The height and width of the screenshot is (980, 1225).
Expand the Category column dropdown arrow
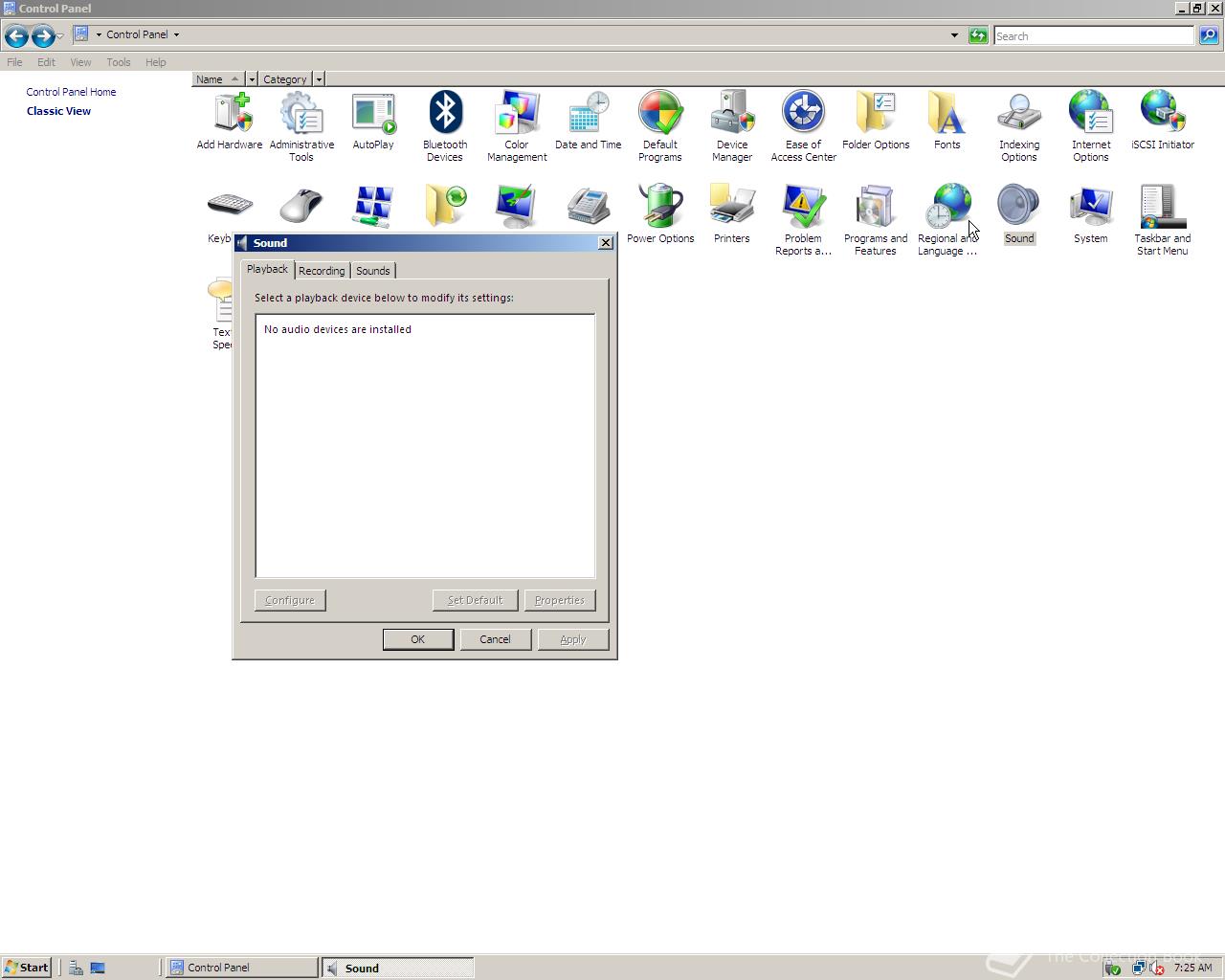point(319,79)
